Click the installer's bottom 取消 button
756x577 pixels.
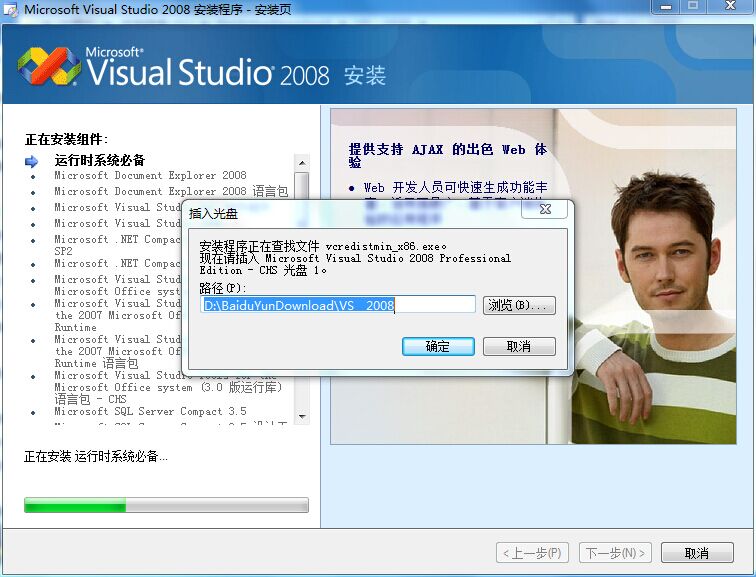tap(697, 552)
